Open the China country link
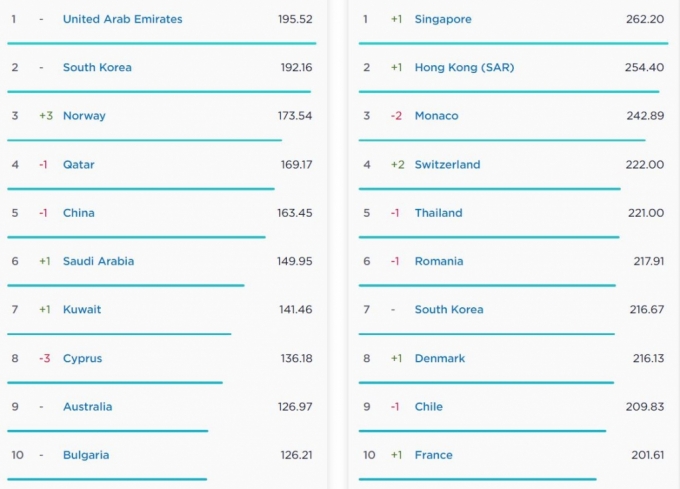This screenshot has height=489, width=680. [78, 213]
